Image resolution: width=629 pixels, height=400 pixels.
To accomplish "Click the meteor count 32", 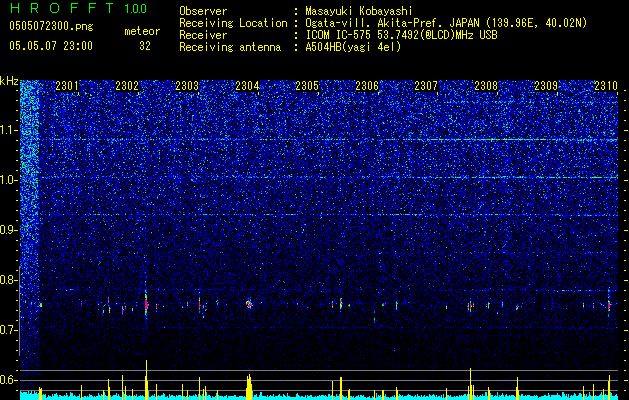I will pos(145,46).
